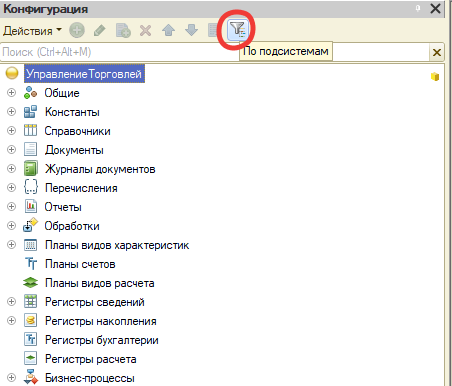Expand the Регистры накопления branch
The height and width of the screenshot is (386, 452).
[x=11, y=321]
